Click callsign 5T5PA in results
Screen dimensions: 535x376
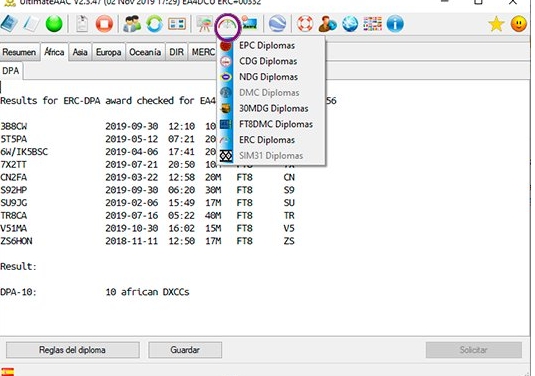pos(14,139)
